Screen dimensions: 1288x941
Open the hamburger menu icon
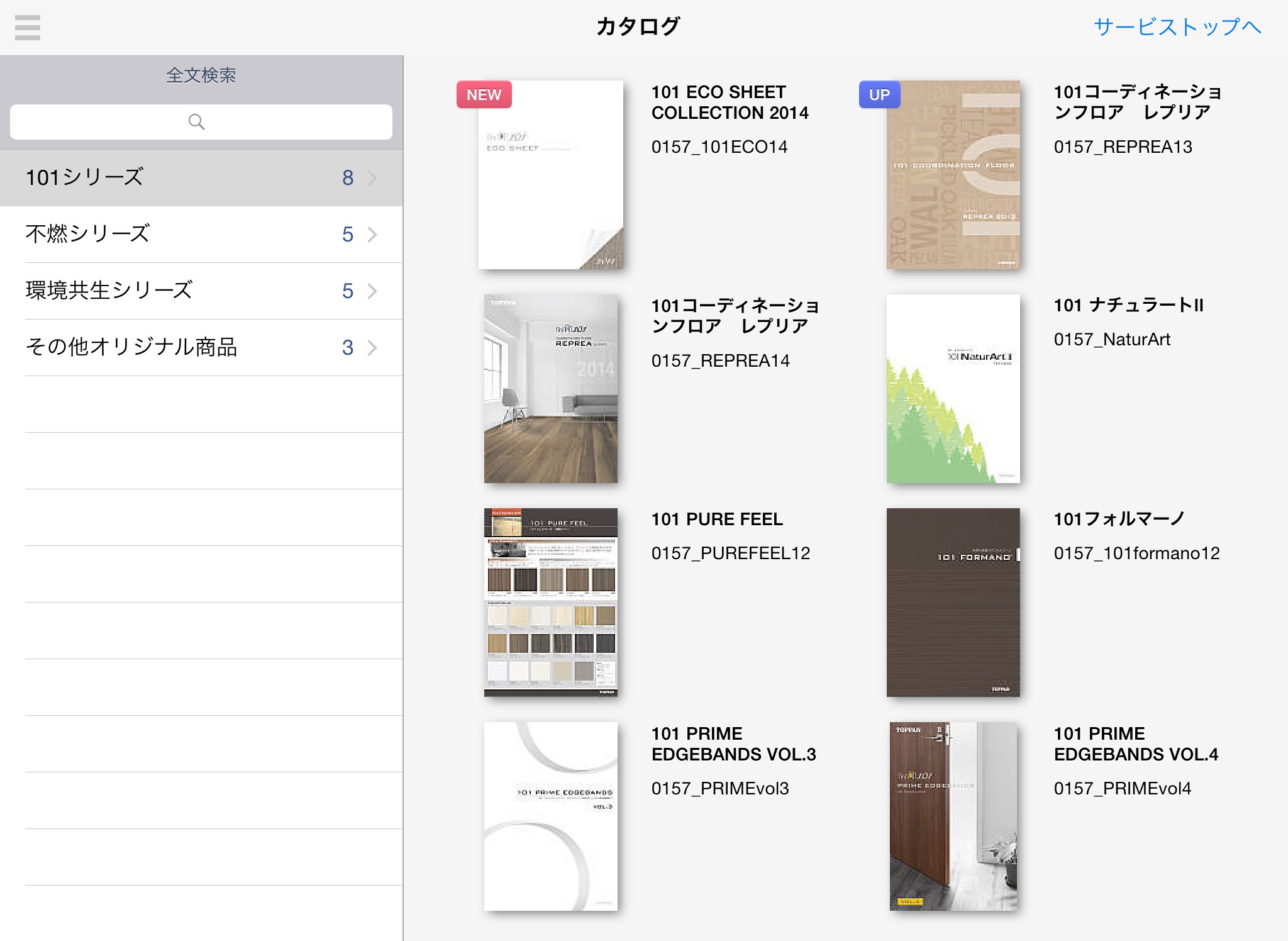coord(28,28)
